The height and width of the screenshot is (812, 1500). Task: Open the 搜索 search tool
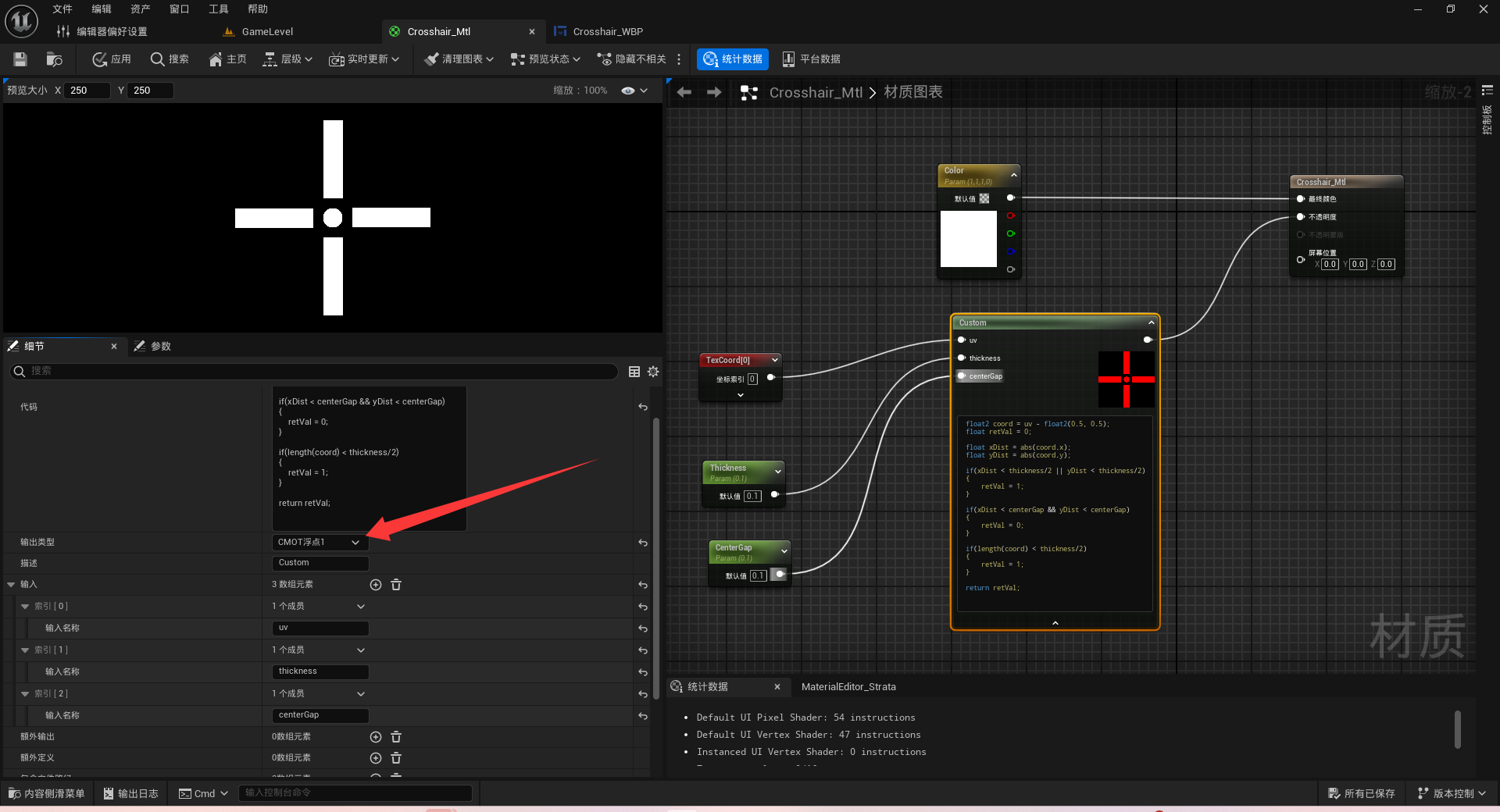170,59
